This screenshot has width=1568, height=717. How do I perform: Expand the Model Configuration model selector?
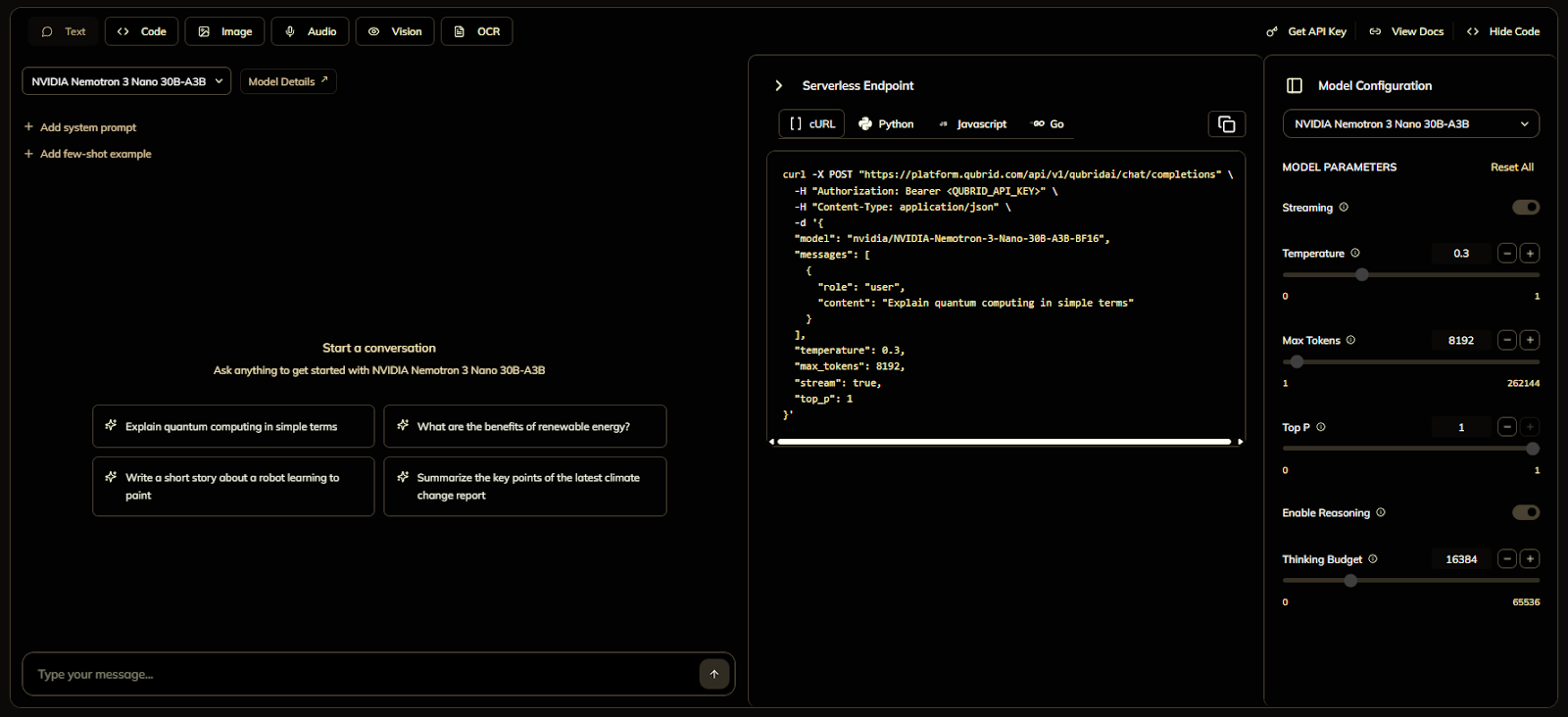[x=1410, y=124]
